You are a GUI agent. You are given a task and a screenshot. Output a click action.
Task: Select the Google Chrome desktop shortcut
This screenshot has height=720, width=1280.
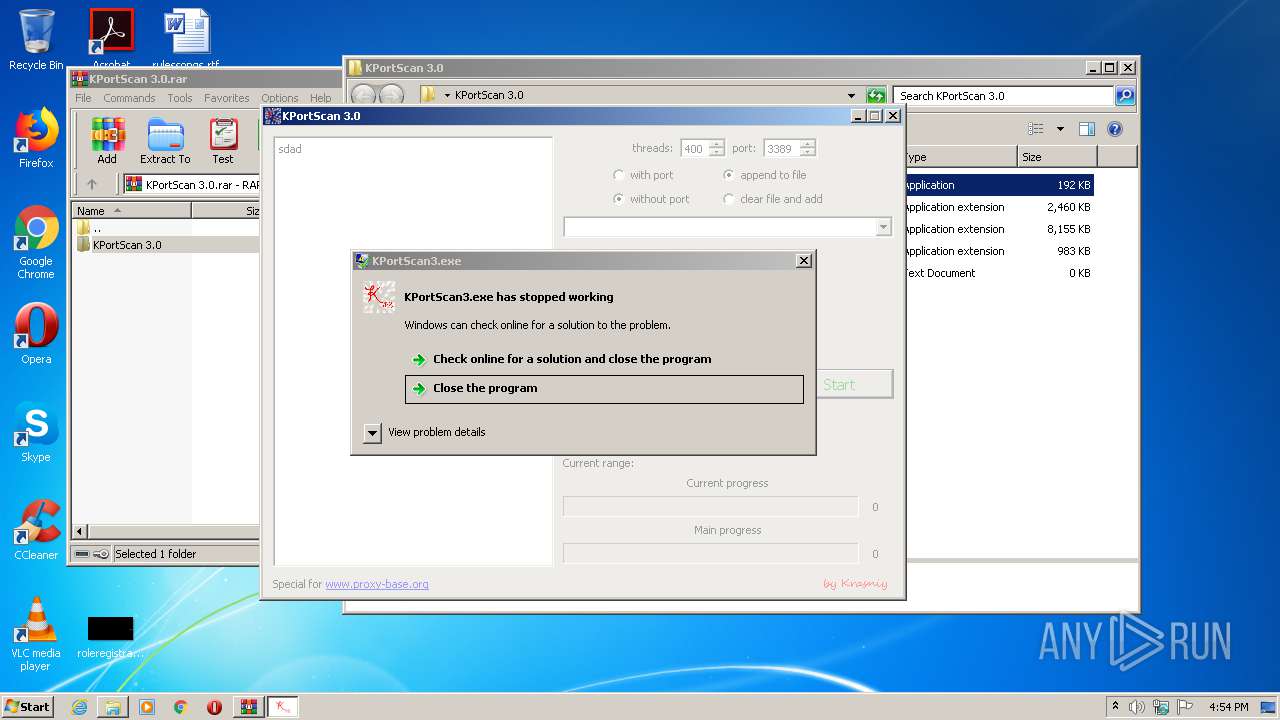coord(36,242)
